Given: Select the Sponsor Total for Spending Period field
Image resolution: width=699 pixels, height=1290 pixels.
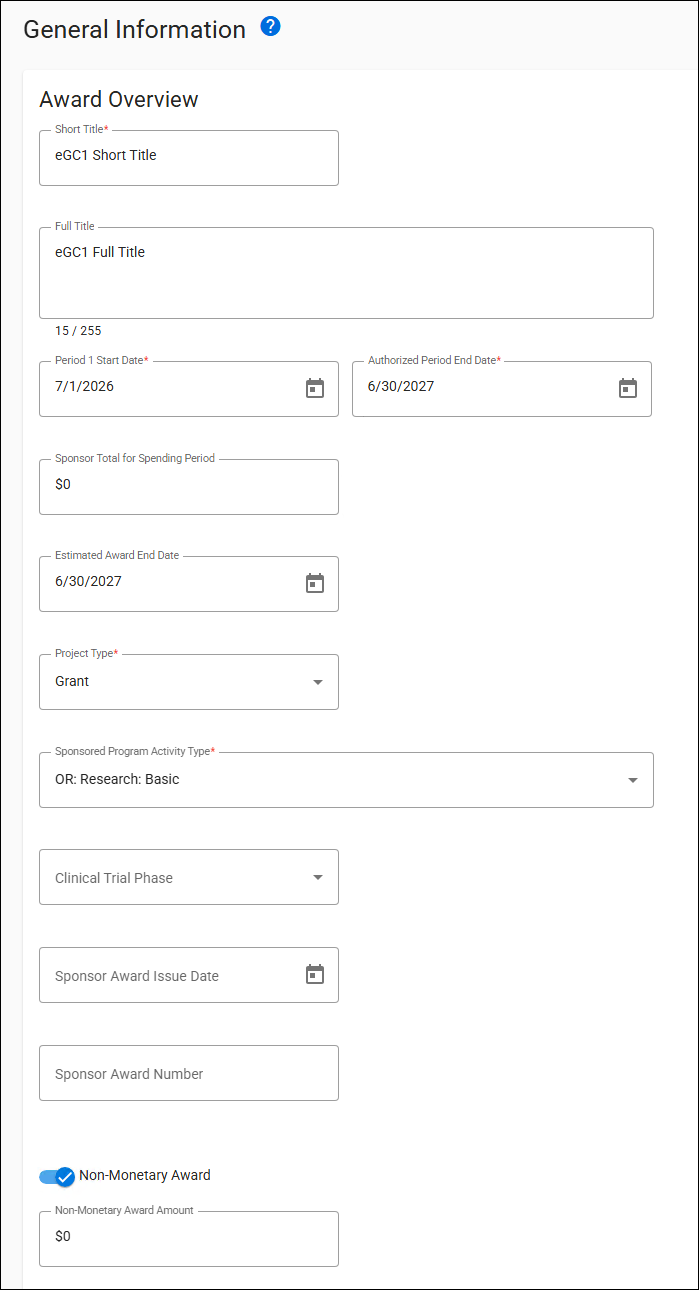Looking at the screenshot, I should [188, 486].
